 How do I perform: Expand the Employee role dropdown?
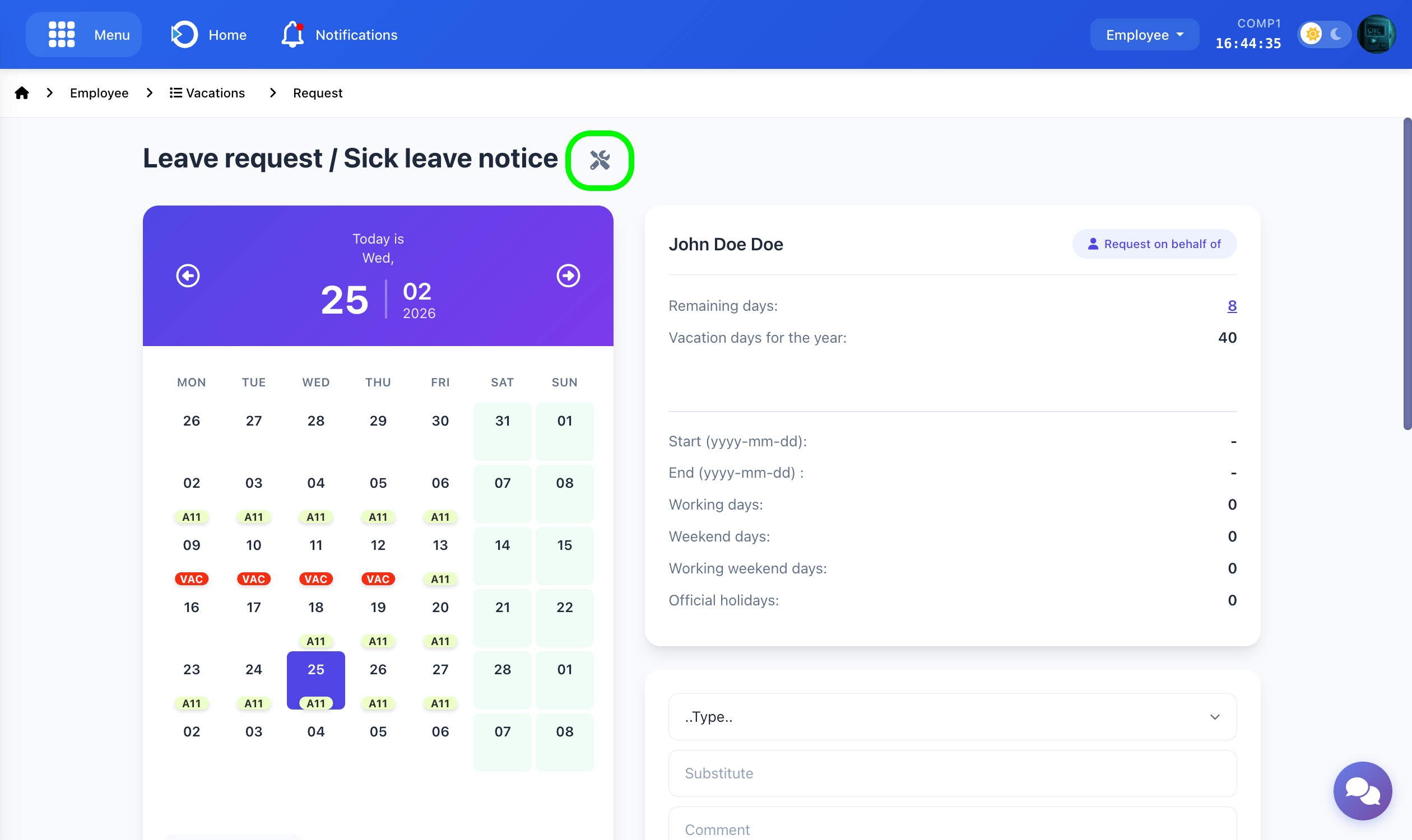1144,35
